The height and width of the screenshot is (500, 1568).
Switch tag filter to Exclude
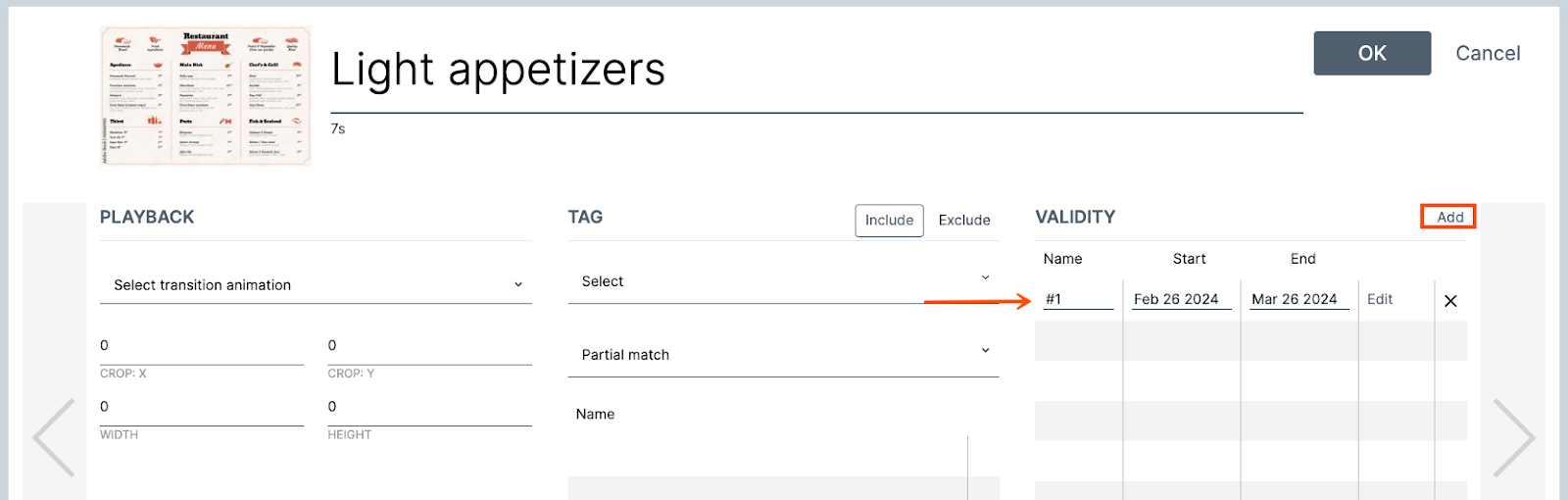point(964,221)
